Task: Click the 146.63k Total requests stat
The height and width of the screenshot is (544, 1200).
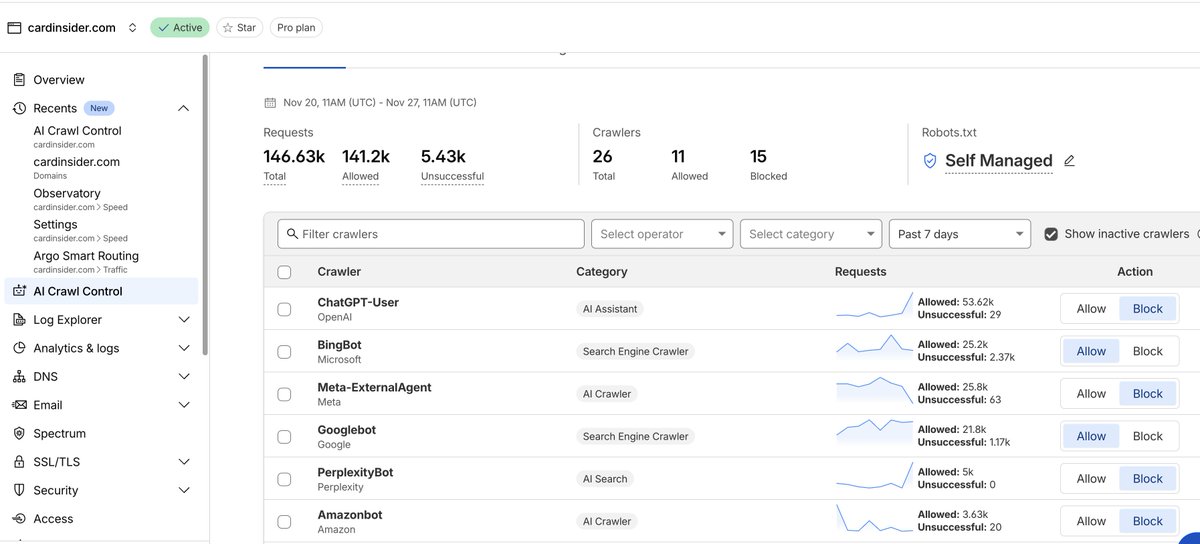Action: coord(294,164)
